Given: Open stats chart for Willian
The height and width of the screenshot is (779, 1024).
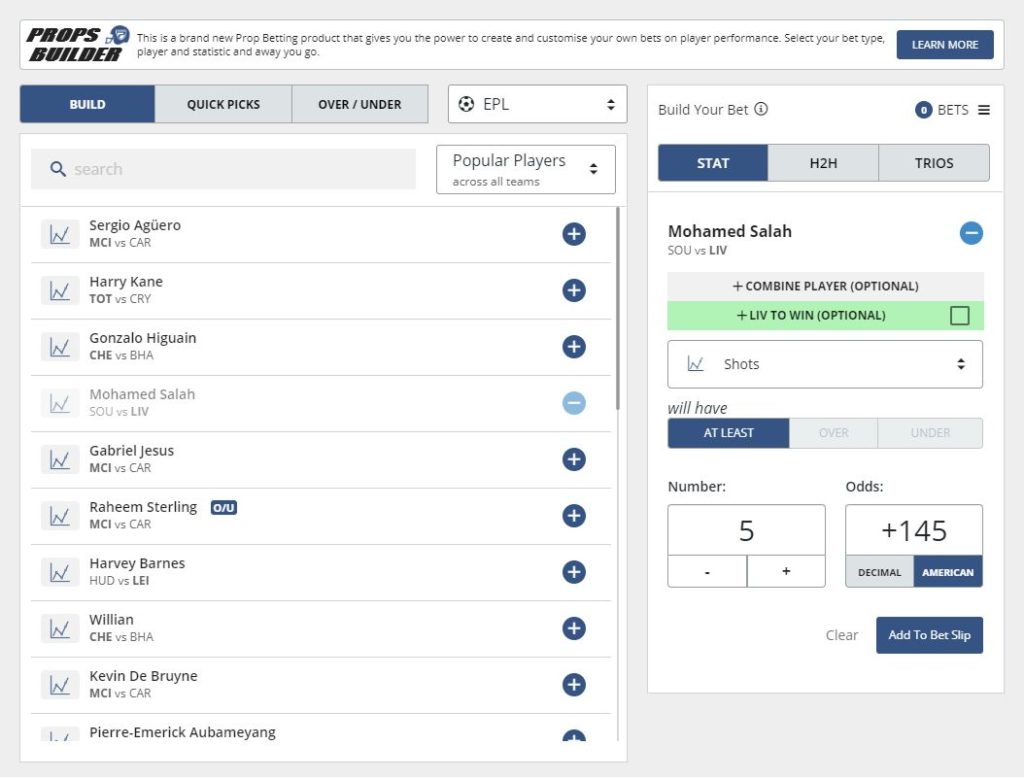Looking at the screenshot, I should click(x=59, y=629).
